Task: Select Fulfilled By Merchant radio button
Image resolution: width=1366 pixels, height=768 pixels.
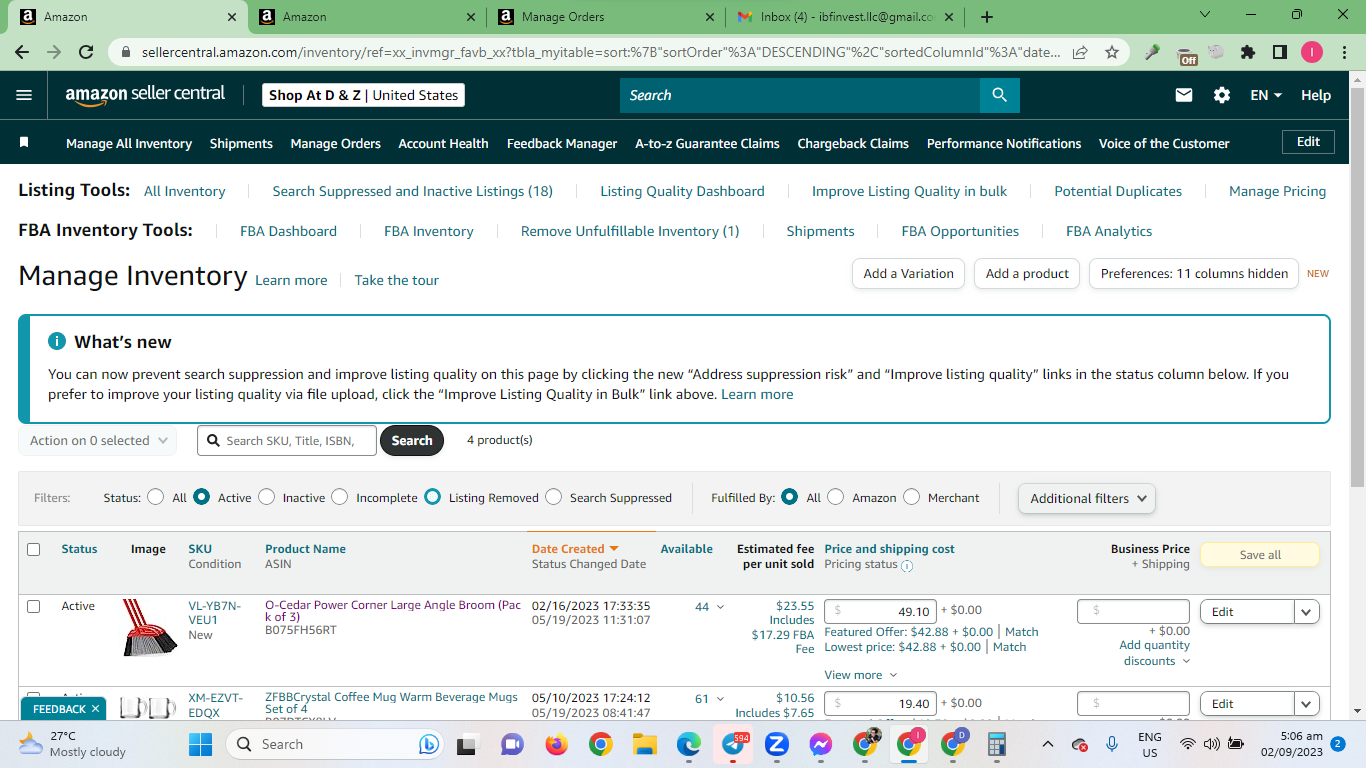Action: pos(911,497)
